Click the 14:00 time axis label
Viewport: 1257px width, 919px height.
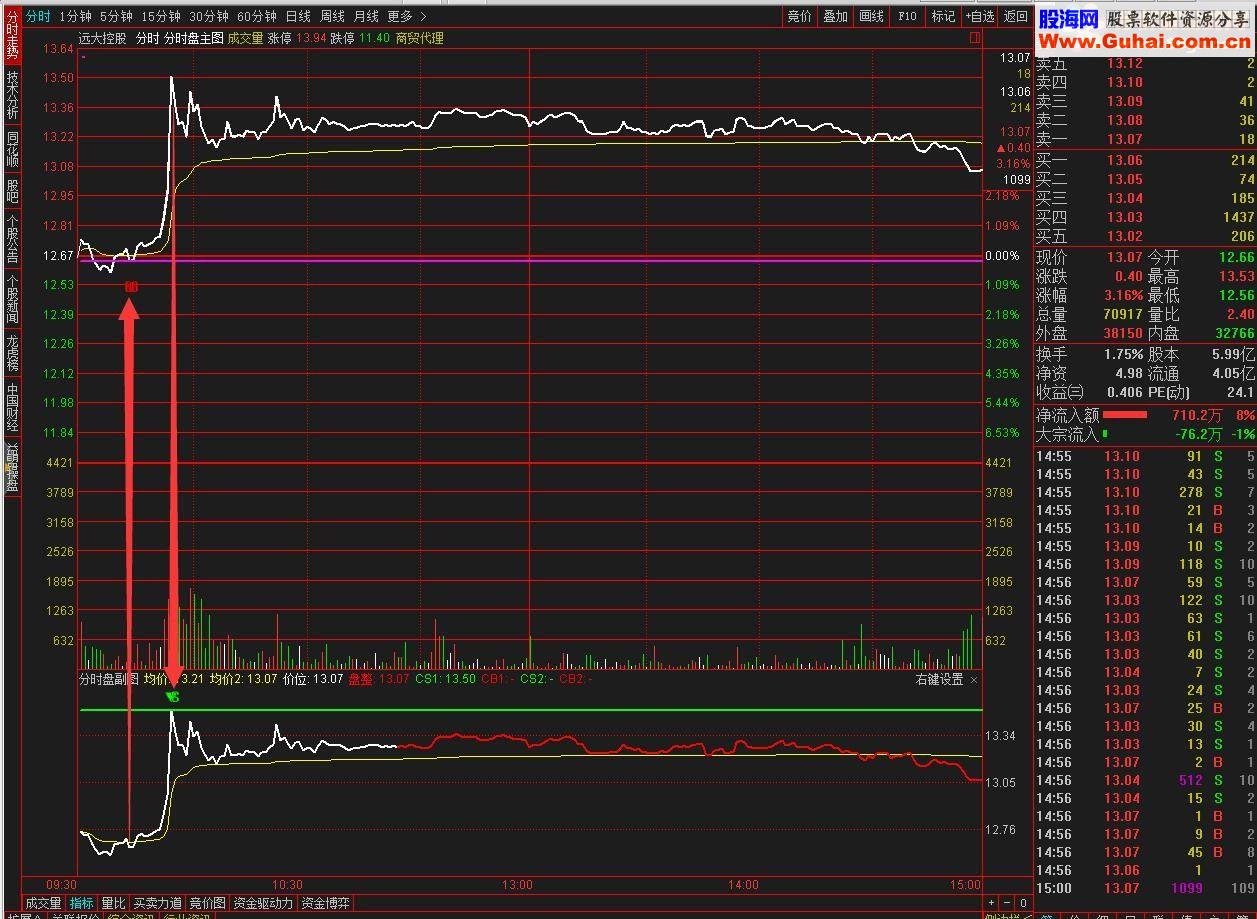click(x=743, y=884)
